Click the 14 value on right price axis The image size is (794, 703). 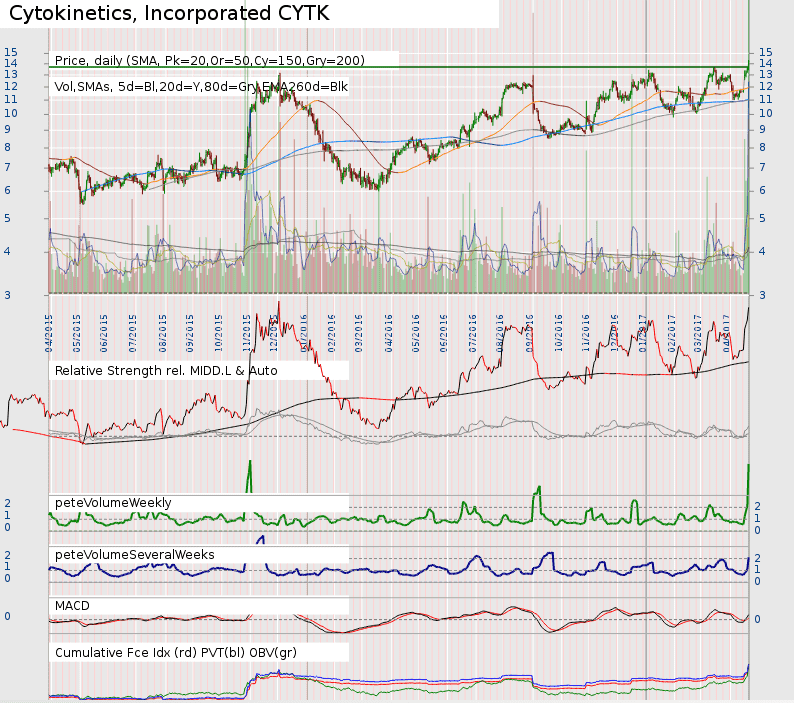[766, 63]
